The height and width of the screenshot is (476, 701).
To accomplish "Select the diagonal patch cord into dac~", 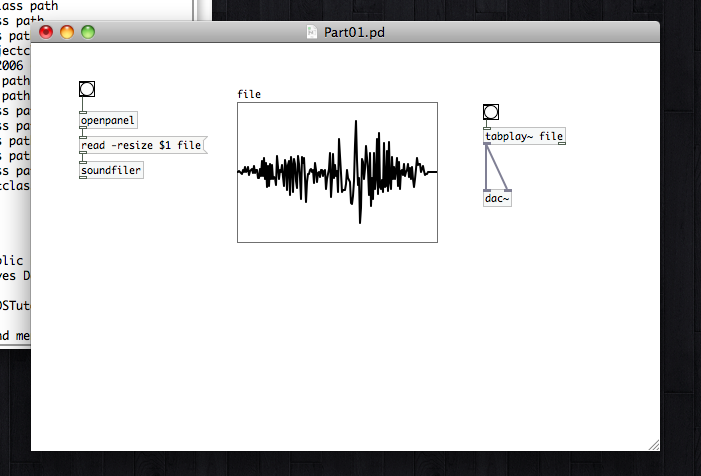I will (x=498, y=167).
